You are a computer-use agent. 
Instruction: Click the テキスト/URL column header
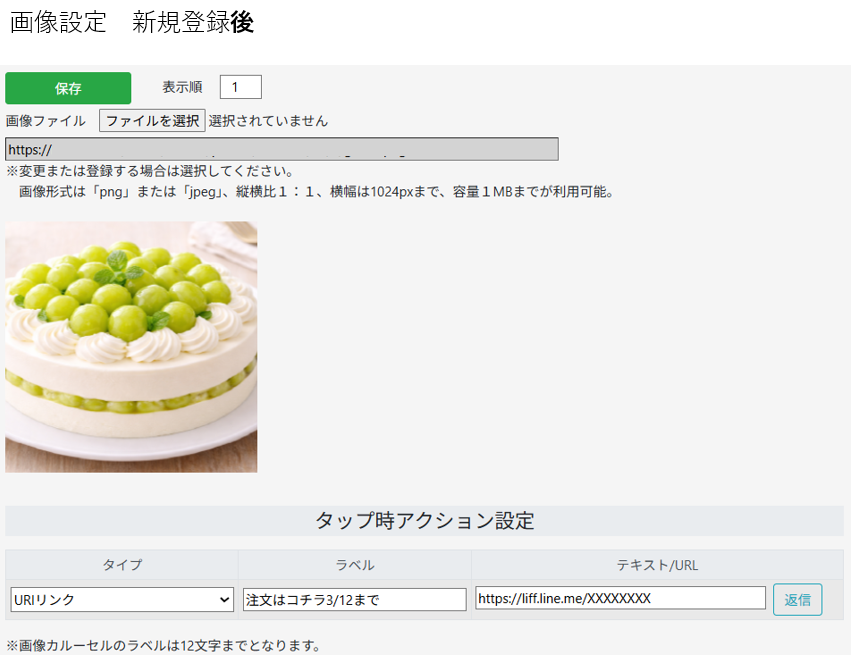pyautogui.click(x=657, y=565)
